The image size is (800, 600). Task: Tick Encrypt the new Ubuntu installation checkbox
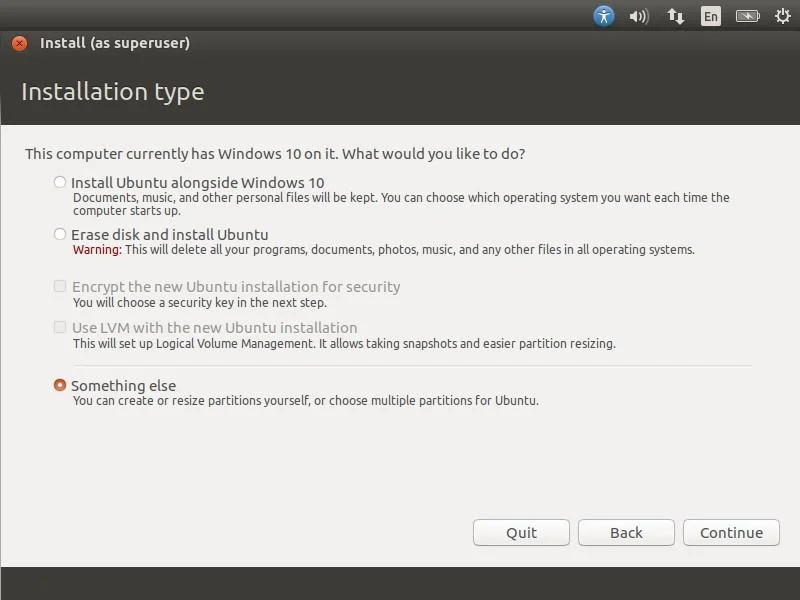[60, 286]
